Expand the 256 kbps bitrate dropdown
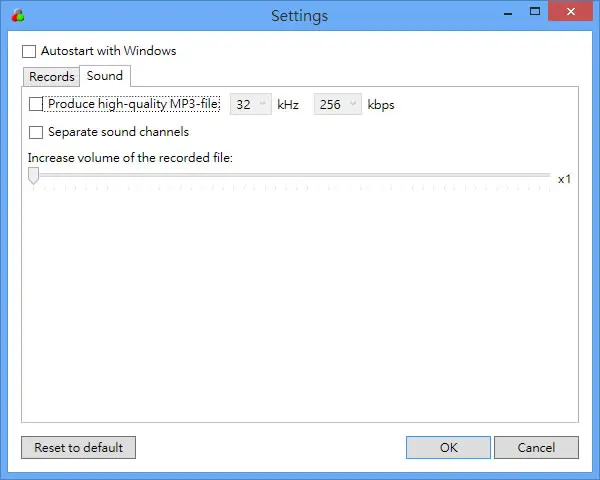Viewport: 600px width, 480px height. click(338, 104)
